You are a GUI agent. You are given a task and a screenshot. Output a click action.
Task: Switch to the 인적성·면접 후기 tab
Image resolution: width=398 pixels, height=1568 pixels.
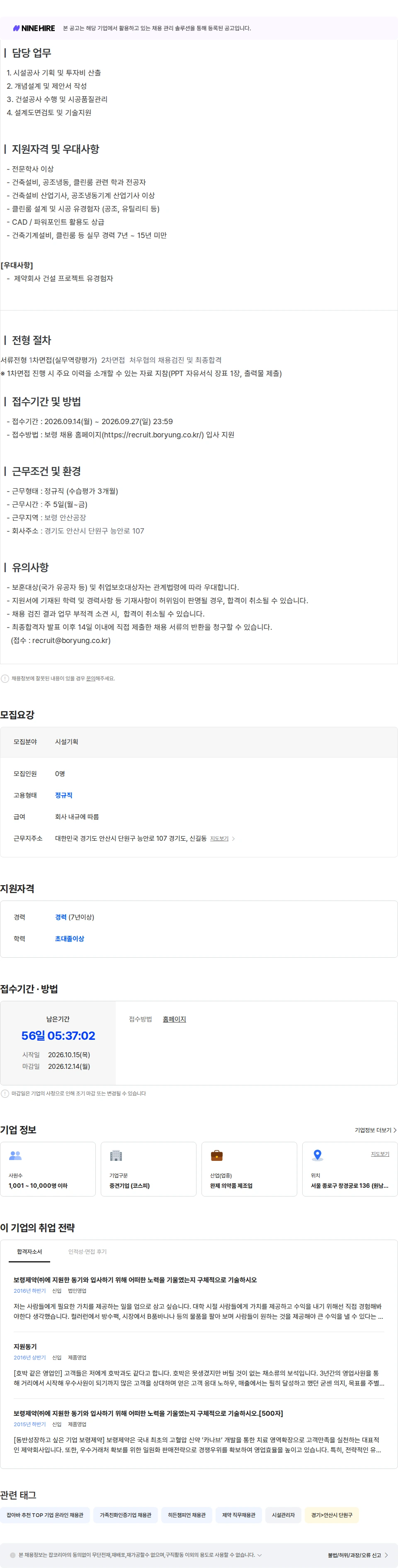(87, 1252)
